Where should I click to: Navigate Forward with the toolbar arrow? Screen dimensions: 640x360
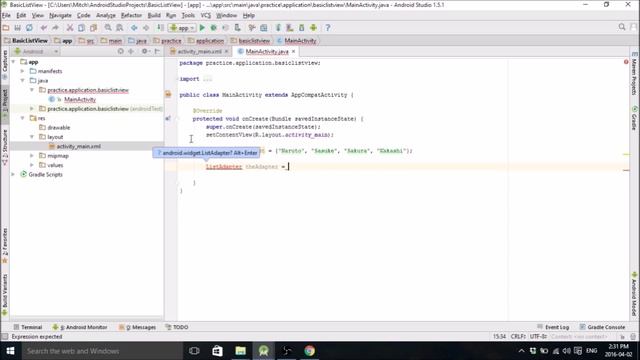[x=146, y=28]
